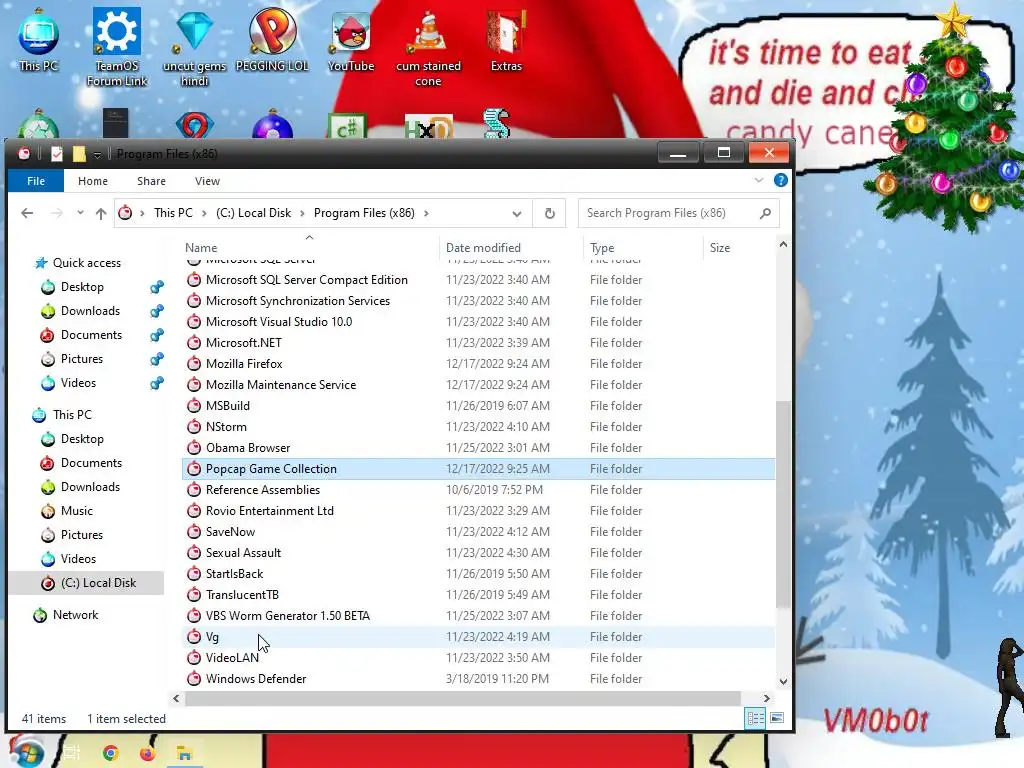Screen dimensions: 1024x768
Task: Click the Desktop pin icon in Quick access
Action: point(157,287)
